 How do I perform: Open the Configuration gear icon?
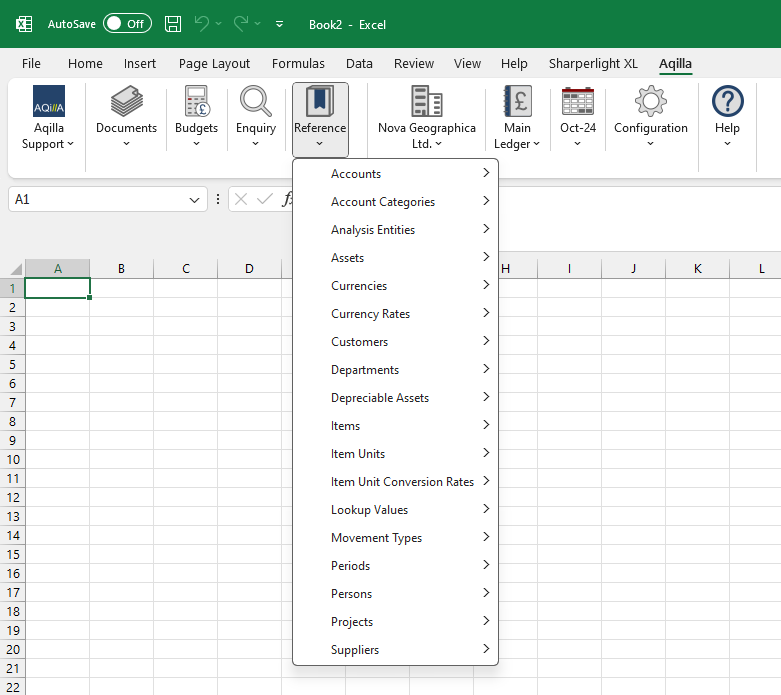(650, 101)
